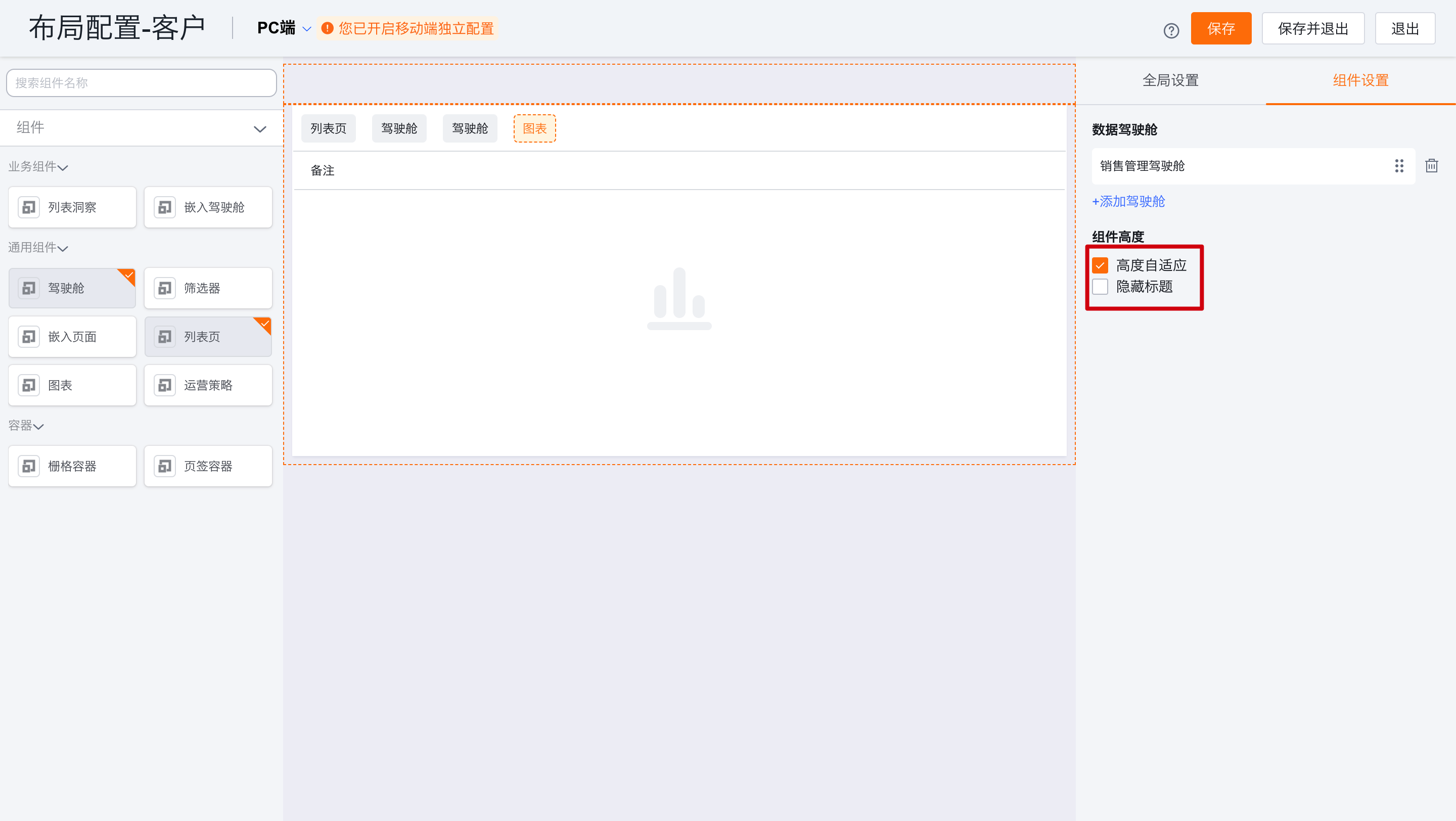Screen dimensions: 1456x821
Task: Click the orange warning icon beside mobile notice
Action: [327, 28]
